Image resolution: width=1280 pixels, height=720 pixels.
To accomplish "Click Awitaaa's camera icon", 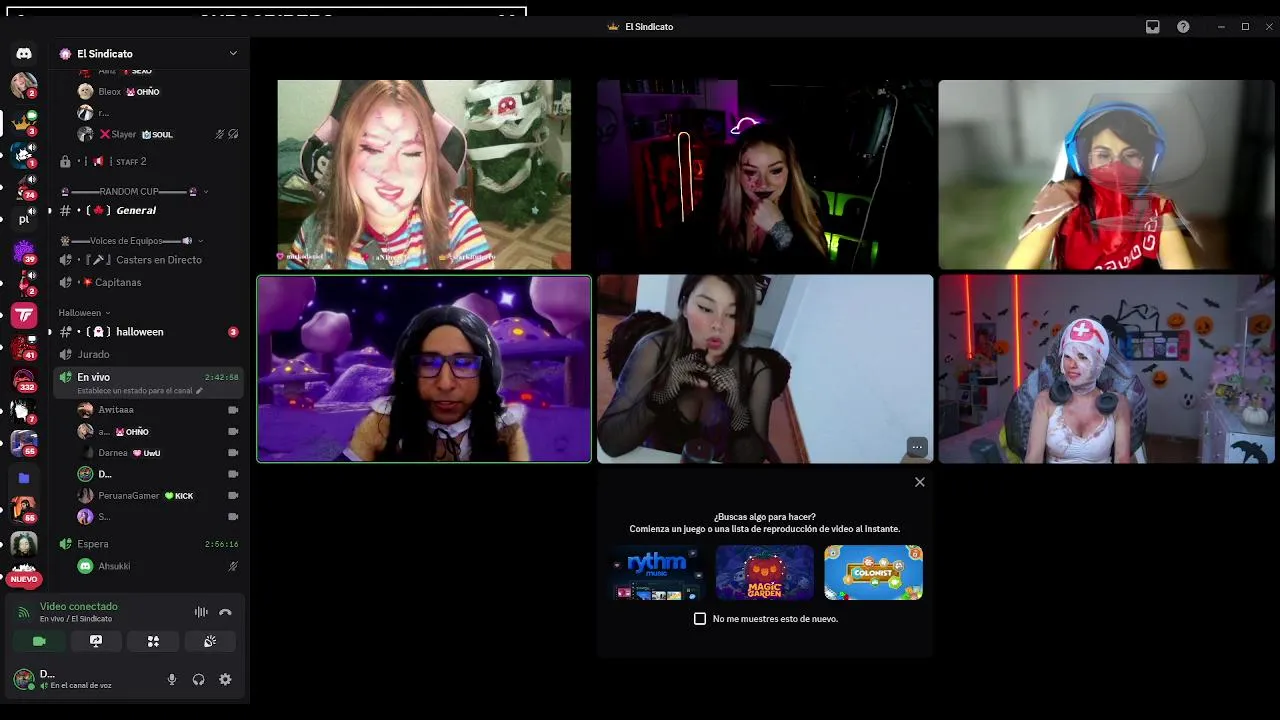I will (233, 410).
